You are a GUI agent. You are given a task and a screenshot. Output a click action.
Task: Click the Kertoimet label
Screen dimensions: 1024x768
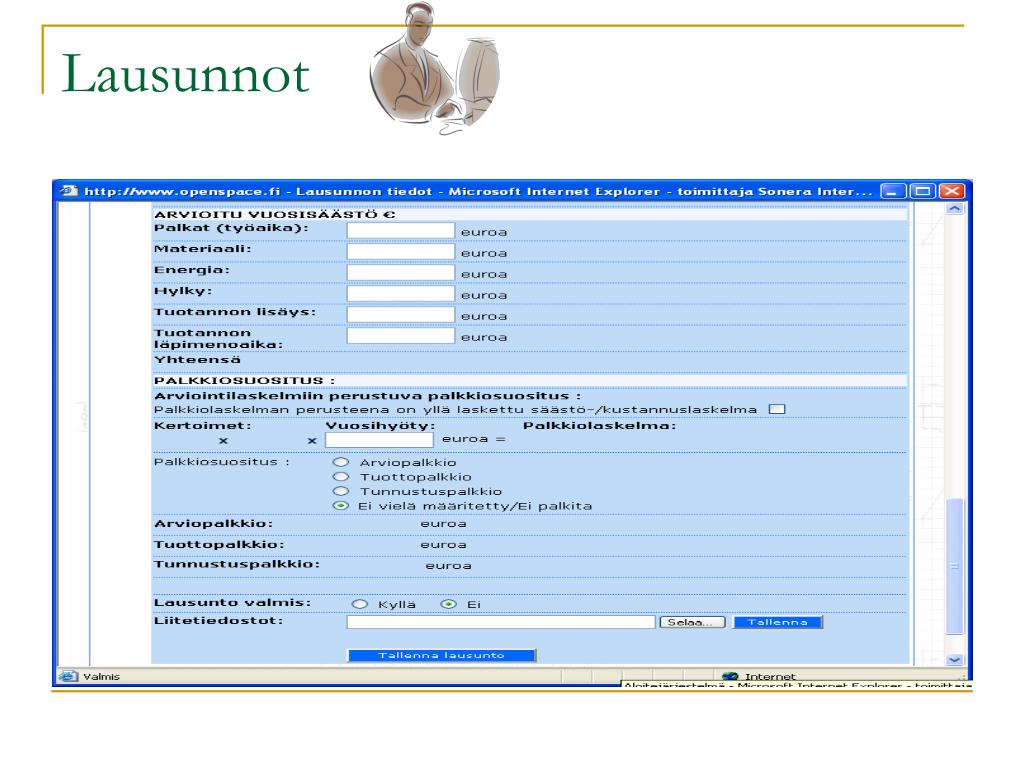202,426
